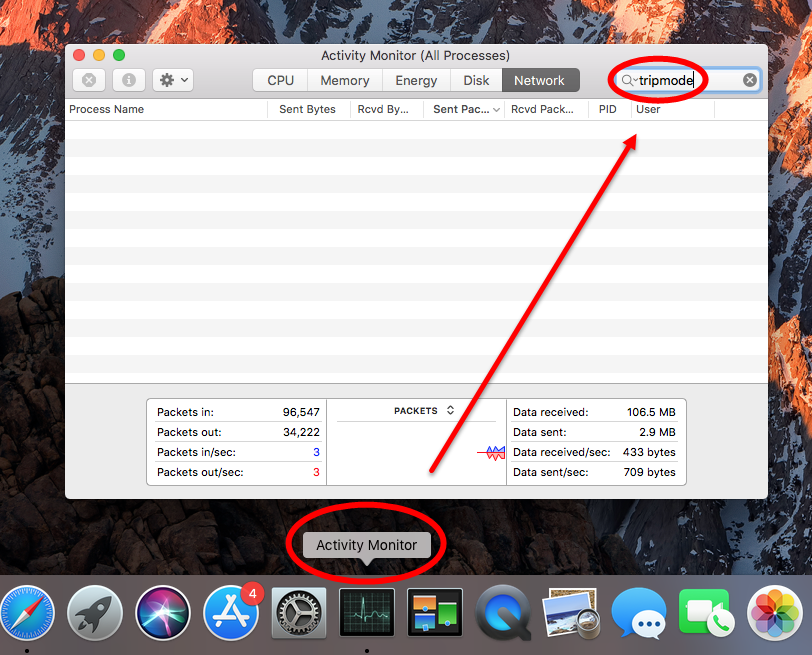Click the quit process (X) toolbar icon

tap(89, 80)
